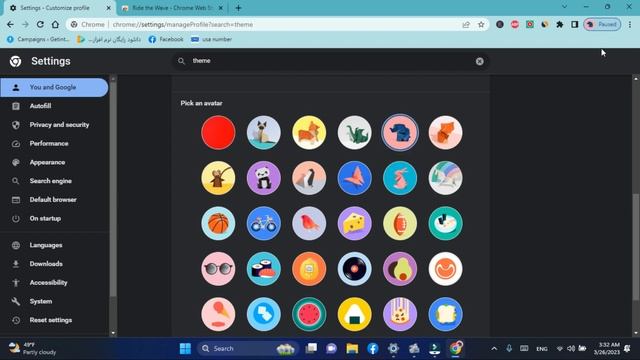640x360 pixels.
Task: Choose the green origami dragon avatar
Action: click(x=355, y=133)
